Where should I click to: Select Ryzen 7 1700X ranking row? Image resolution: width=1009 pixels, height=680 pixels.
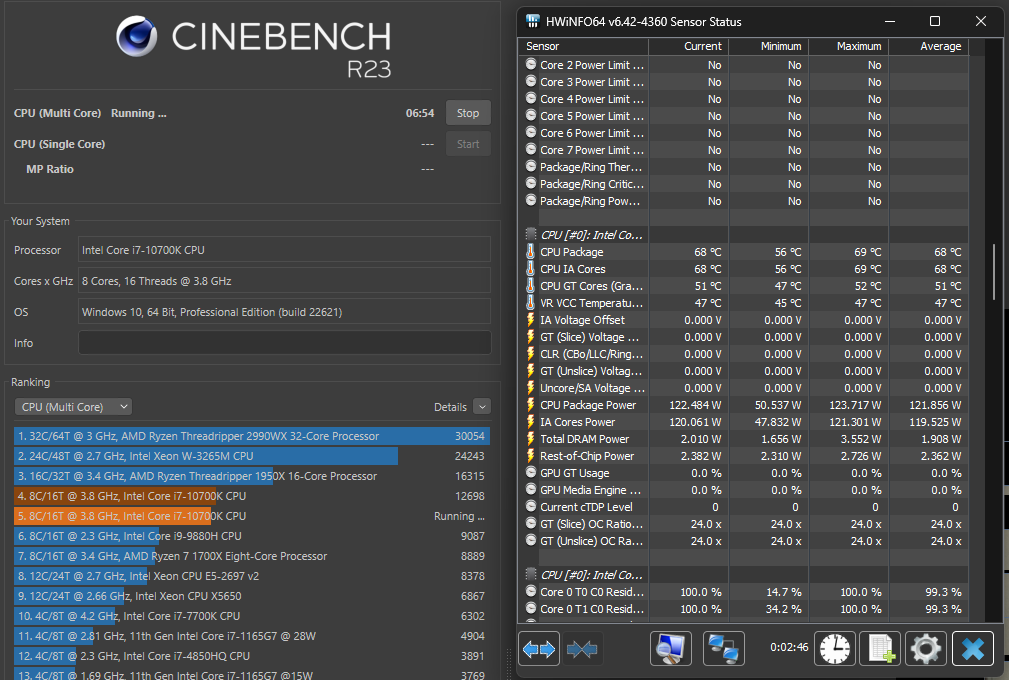point(252,556)
